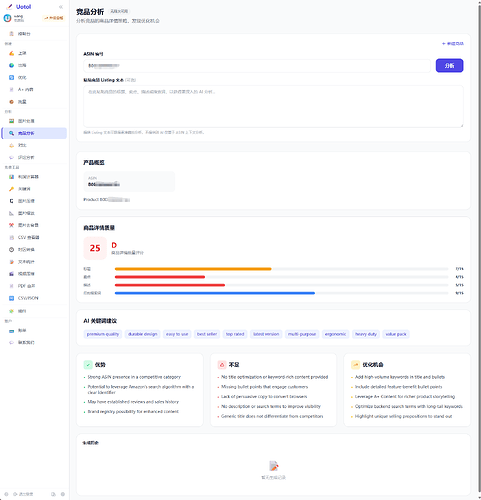Viewport: 481px width, 500px height.
Task: Click the blue score progress bar
Action: point(215,293)
